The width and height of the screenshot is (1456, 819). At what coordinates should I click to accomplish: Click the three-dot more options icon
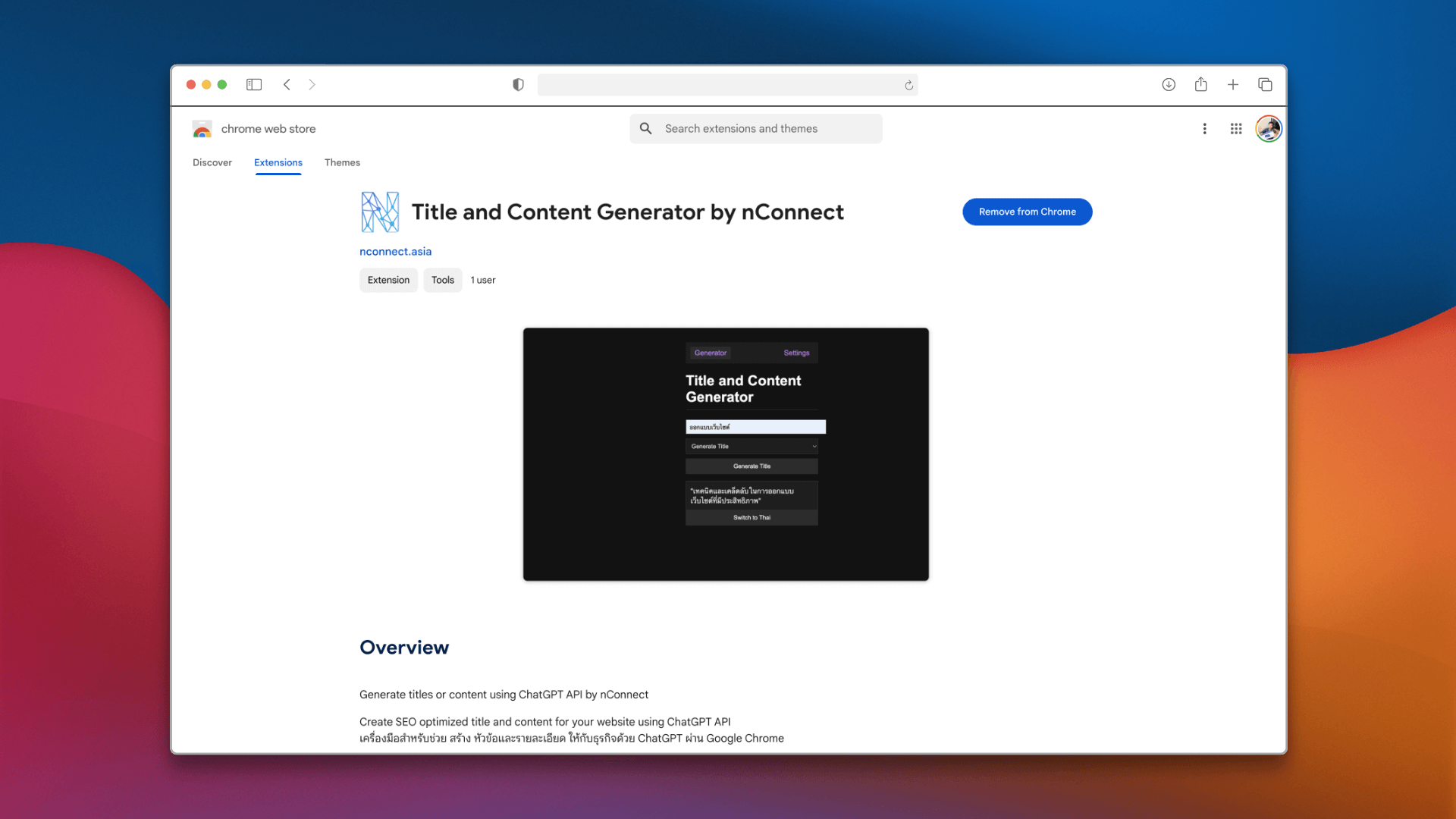tap(1205, 128)
